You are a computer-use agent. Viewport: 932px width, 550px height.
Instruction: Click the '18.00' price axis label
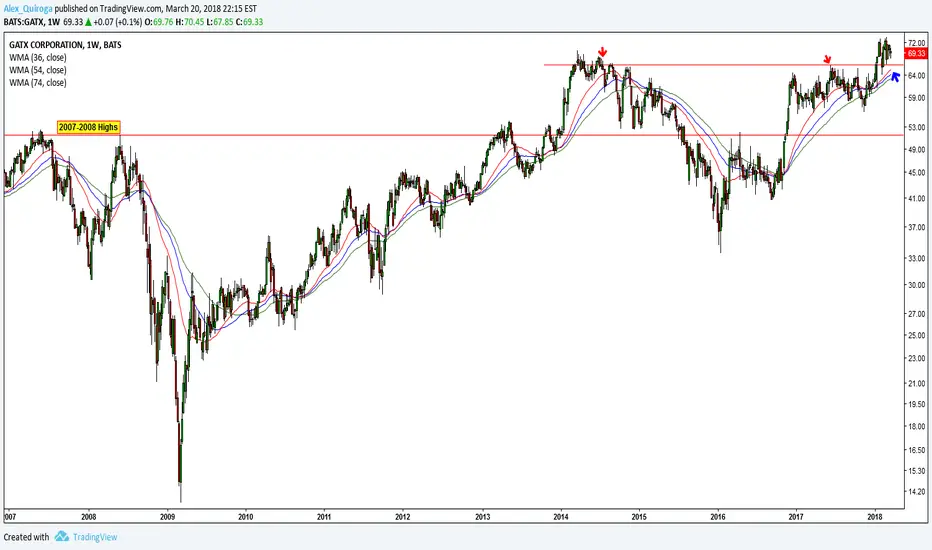(917, 426)
